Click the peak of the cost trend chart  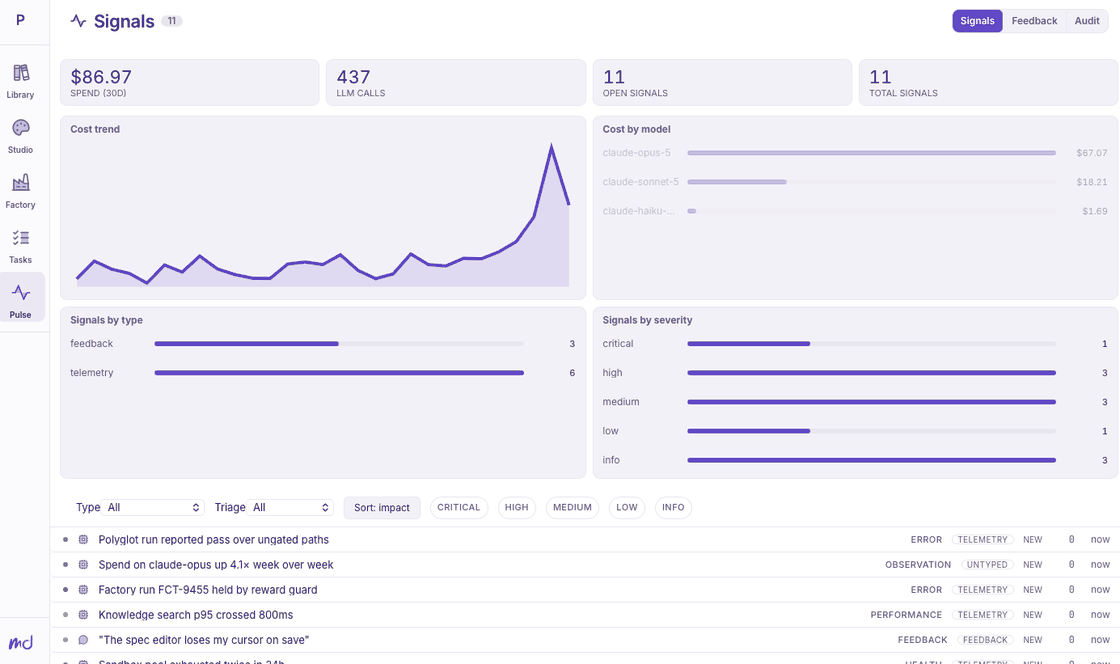pyautogui.click(x=551, y=146)
